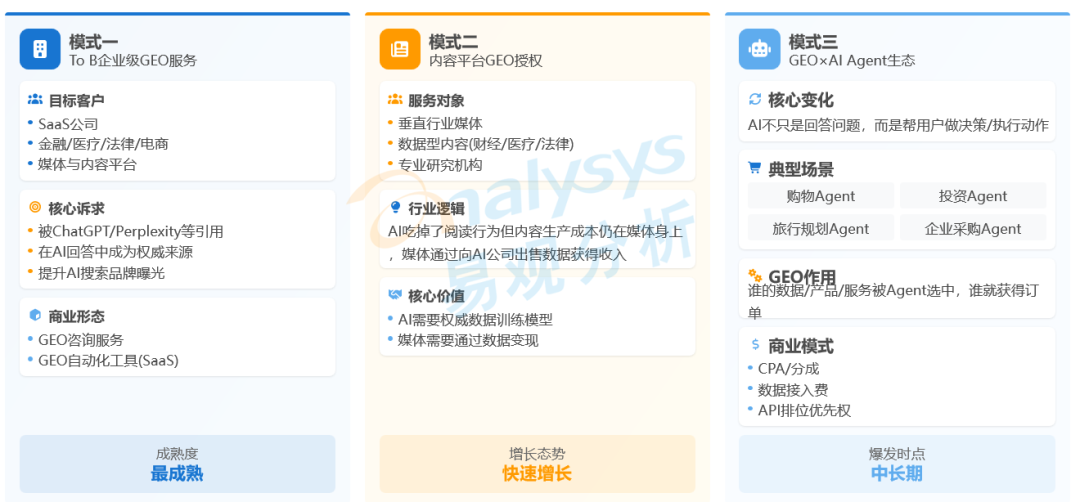The height and width of the screenshot is (502, 1080).
Task: Click 提升AI搜索品牌曝光 bullet
Action: pos(101,272)
